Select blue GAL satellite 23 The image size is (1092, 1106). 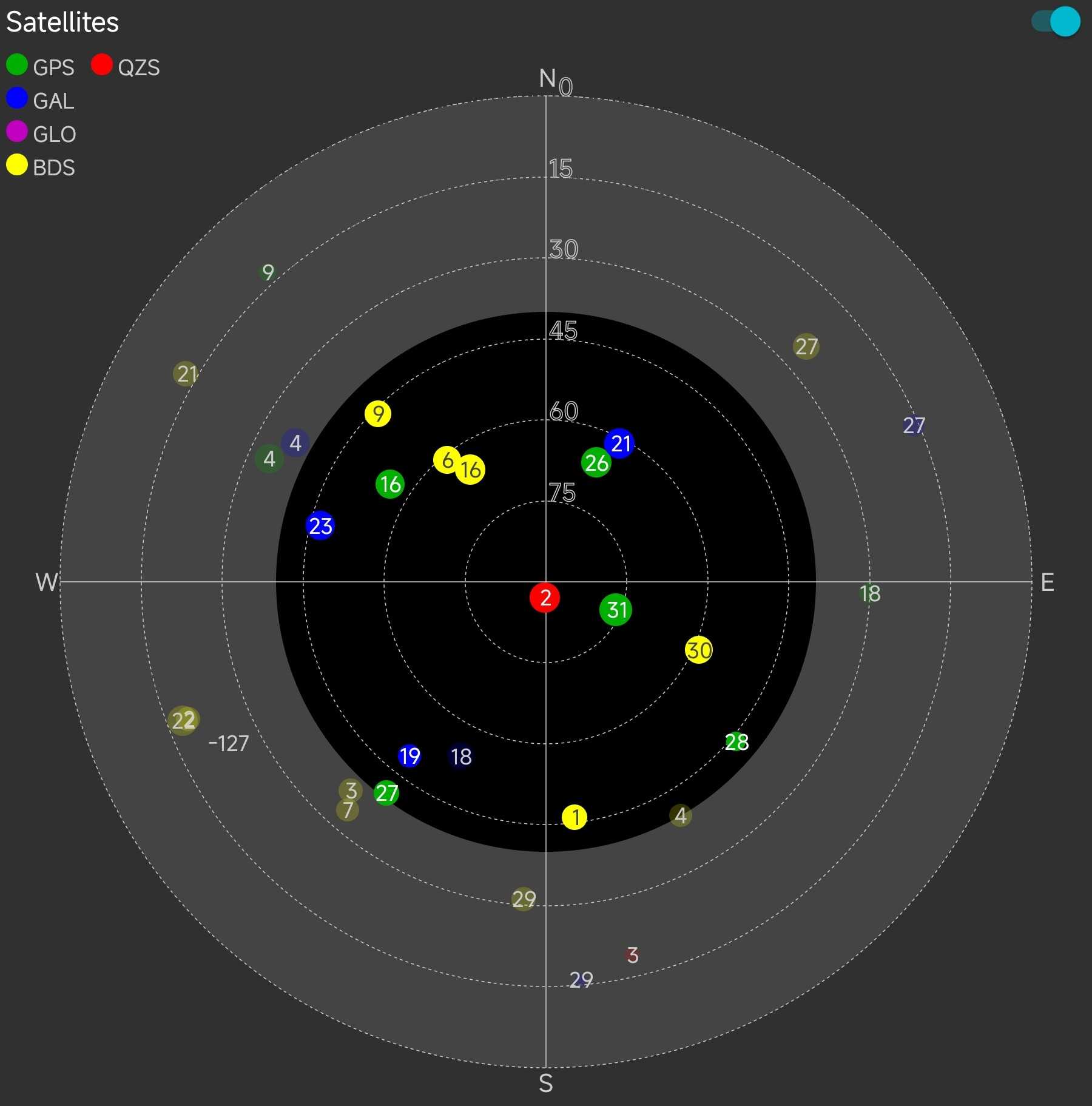[320, 526]
